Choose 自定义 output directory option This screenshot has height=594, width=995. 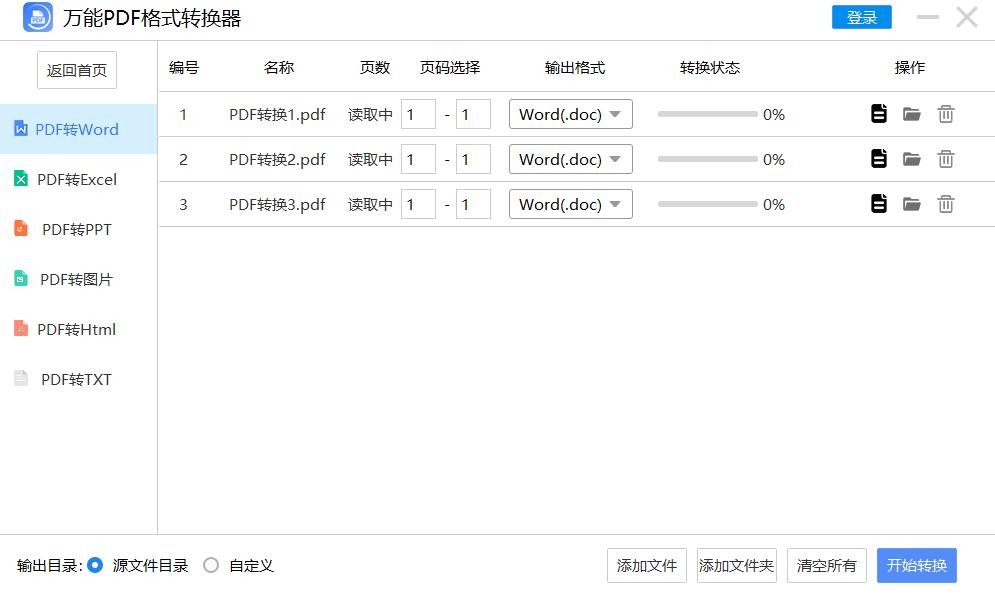[x=211, y=565]
